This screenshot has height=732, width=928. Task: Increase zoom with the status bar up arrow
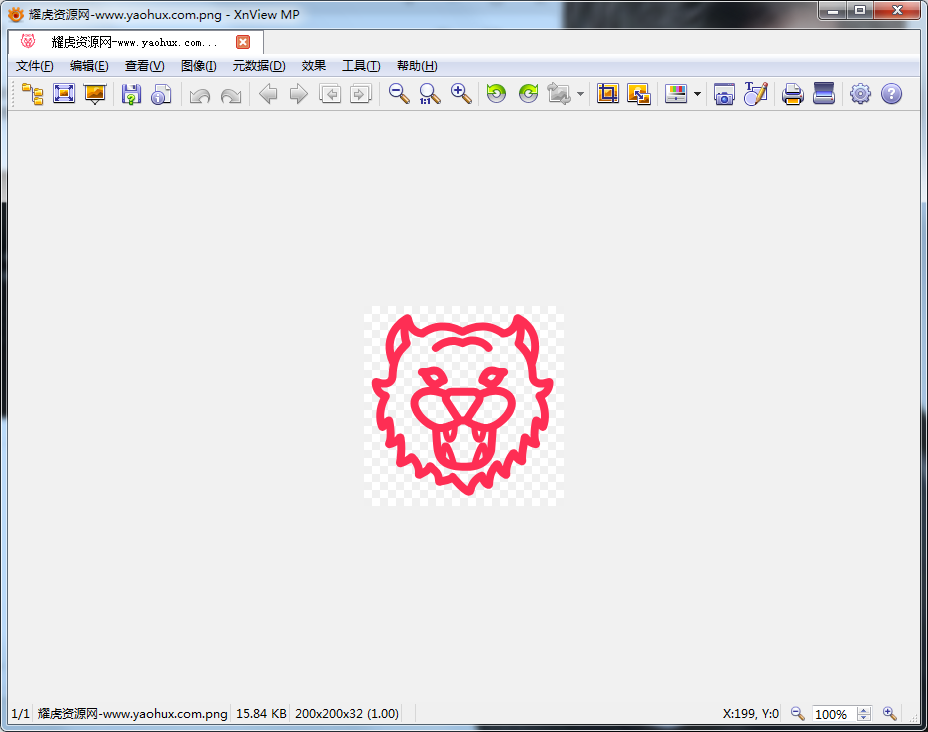click(864, 710)
